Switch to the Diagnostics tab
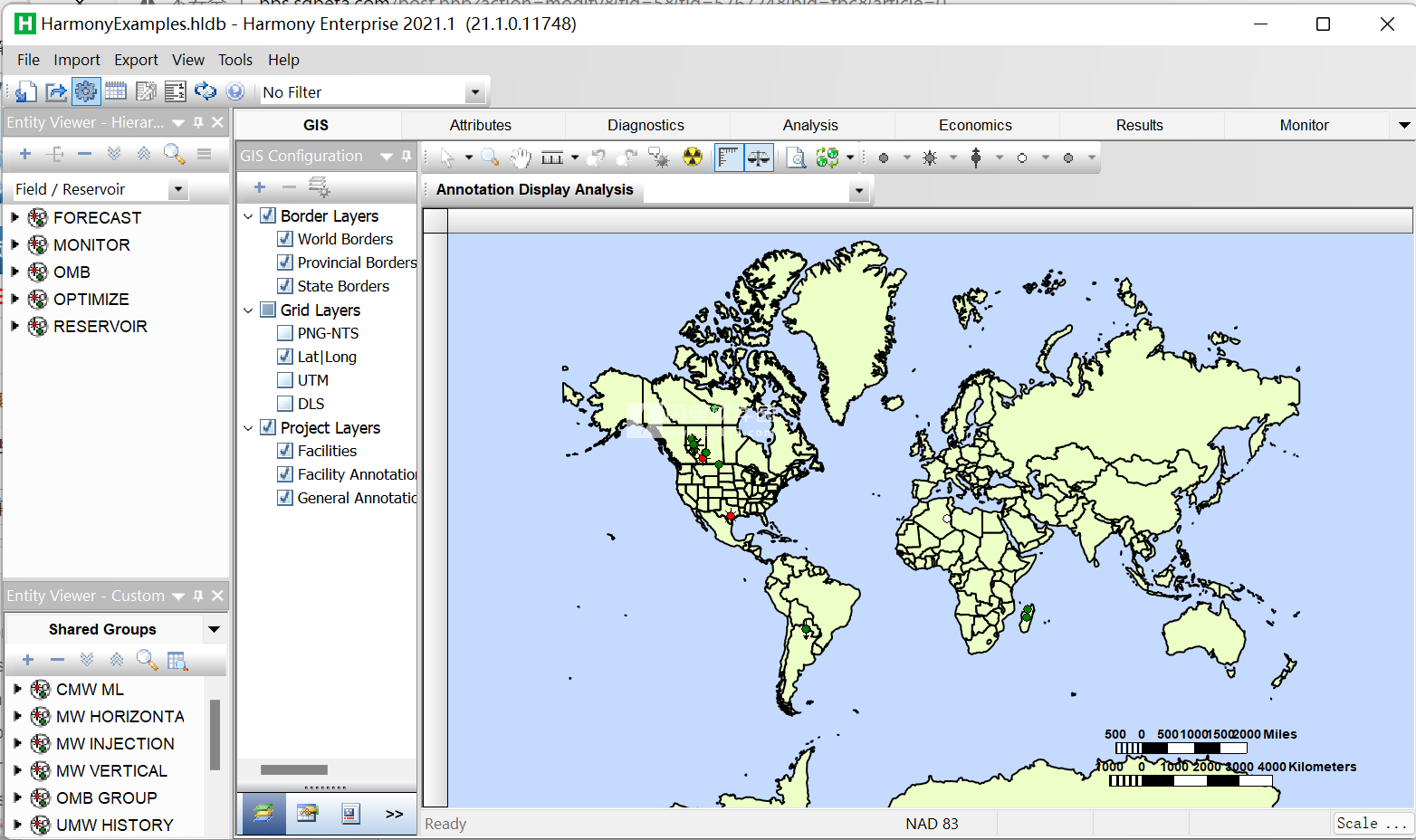 click(646, 125)
